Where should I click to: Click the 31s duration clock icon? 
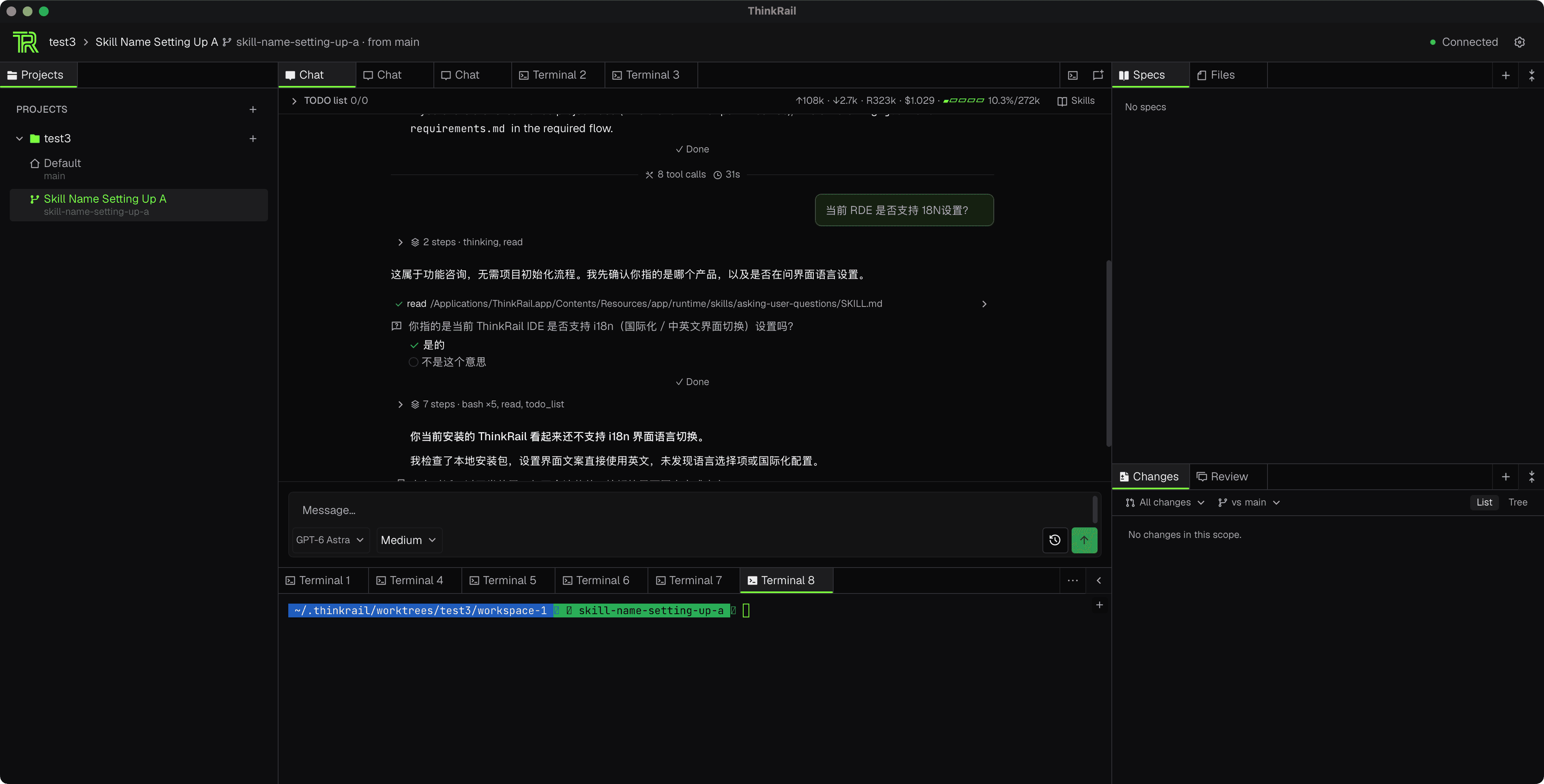click(x=717, y=174)
